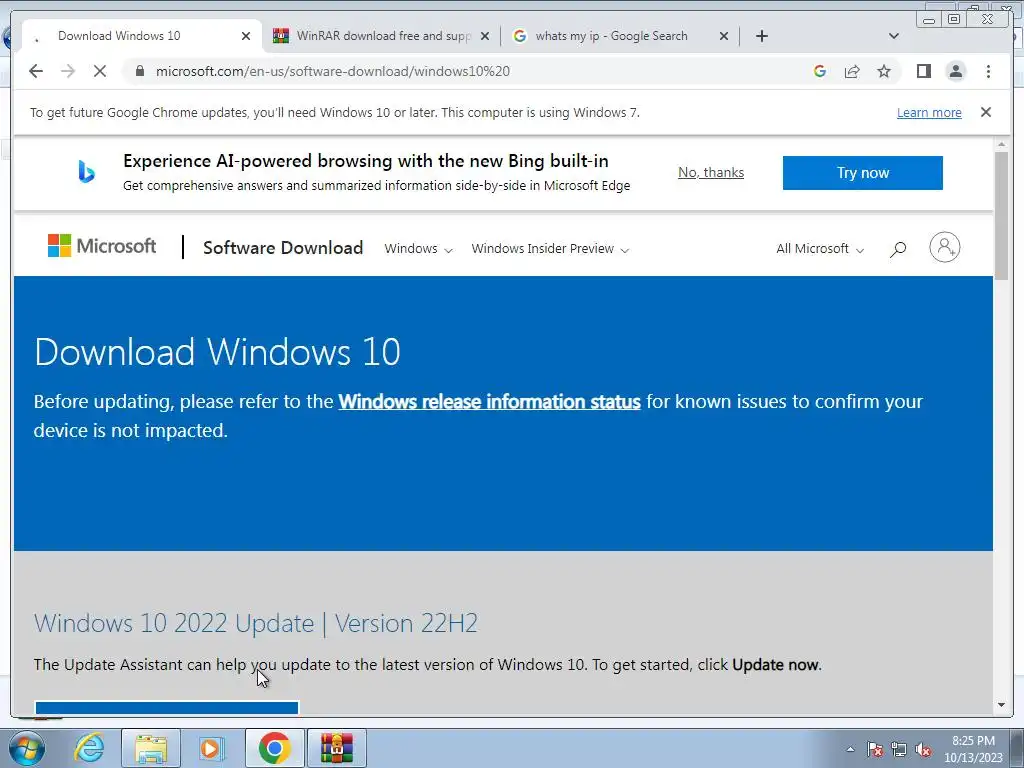Screen dimensions: 1024x768
Task: Click the page vertical scrollbar thumb
Action: [1001, 216]
